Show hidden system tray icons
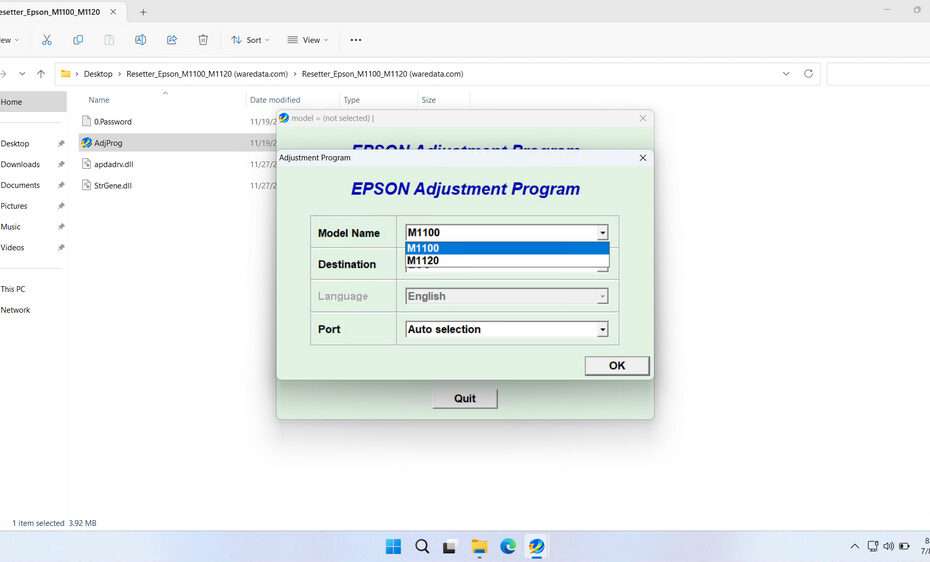Screen dimensions: 930x562 [854, 546]
